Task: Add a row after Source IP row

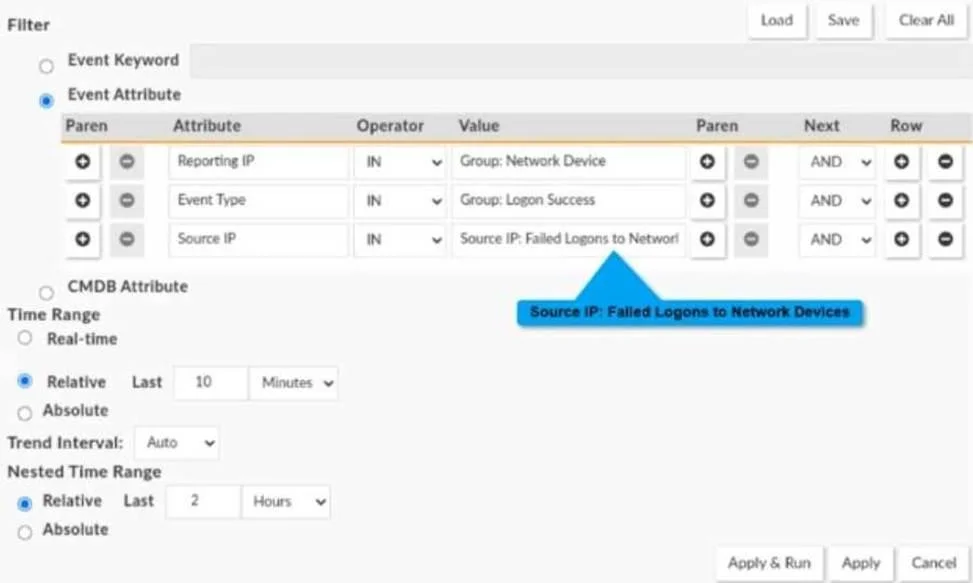Action: 902,239
